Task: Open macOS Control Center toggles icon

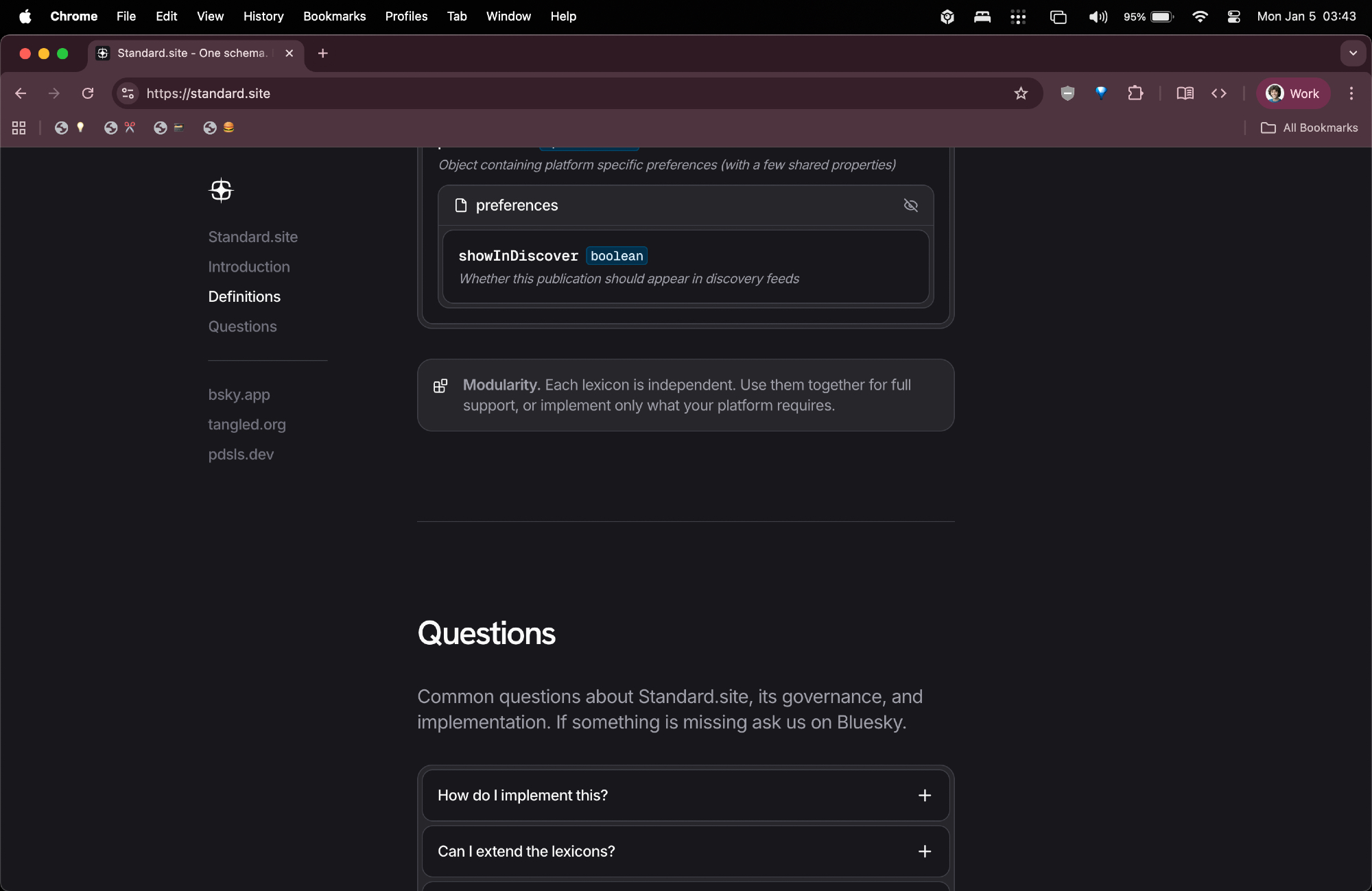Action: (1233, 16)
